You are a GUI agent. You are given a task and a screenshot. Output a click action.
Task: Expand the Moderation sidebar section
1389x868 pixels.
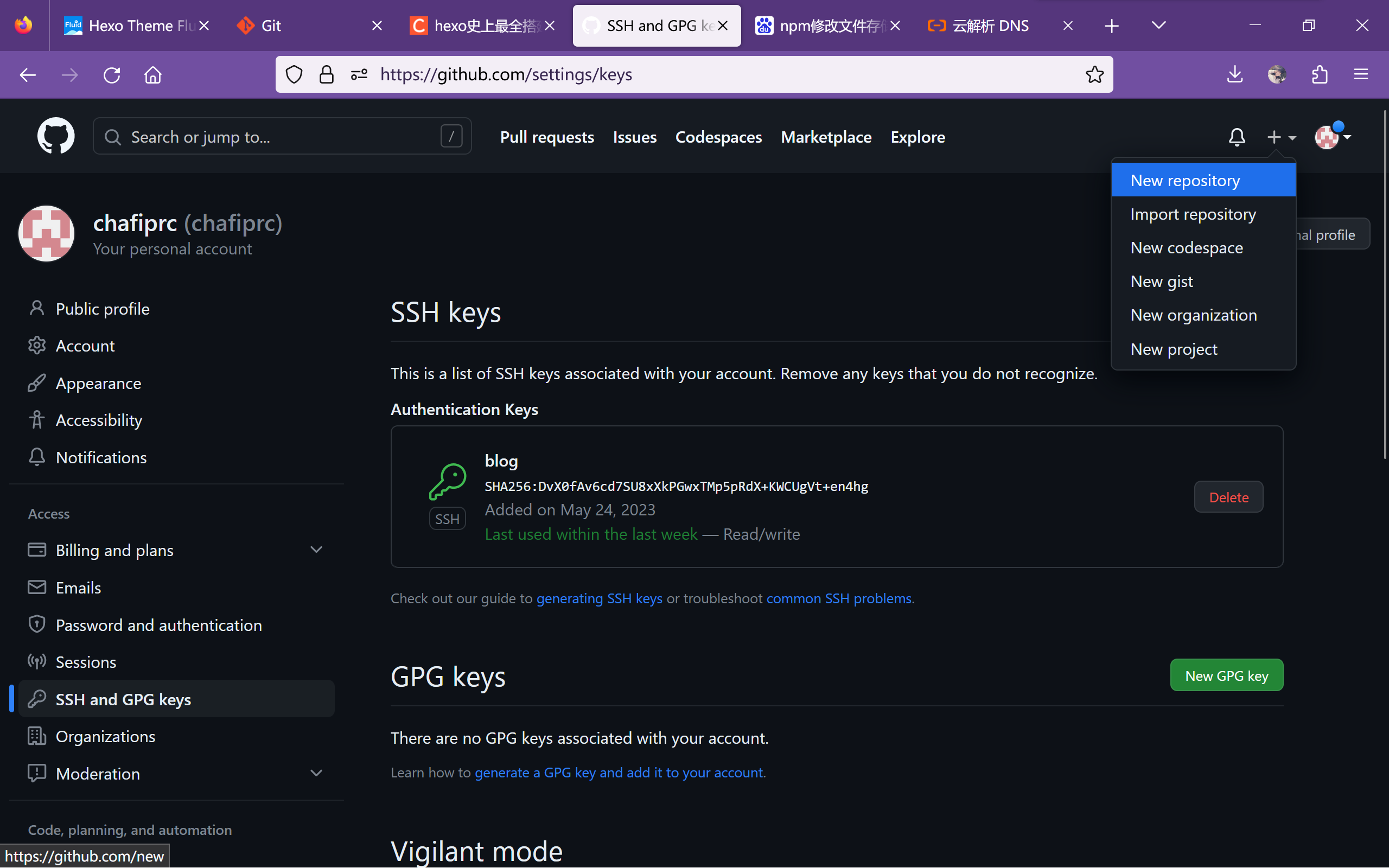click(x=316, y=773)
